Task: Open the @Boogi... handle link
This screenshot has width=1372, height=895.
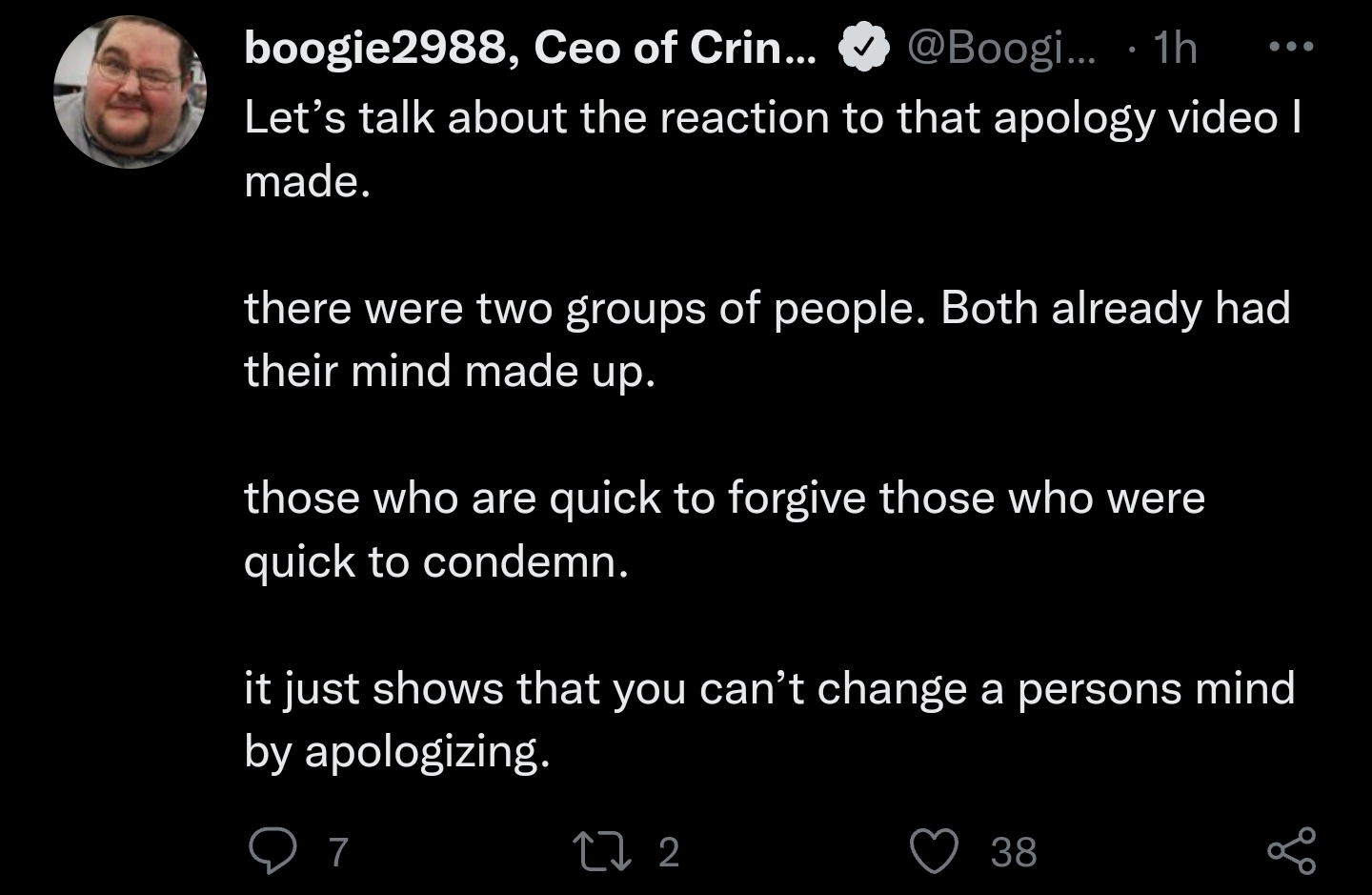Action: click(1000, 48)
